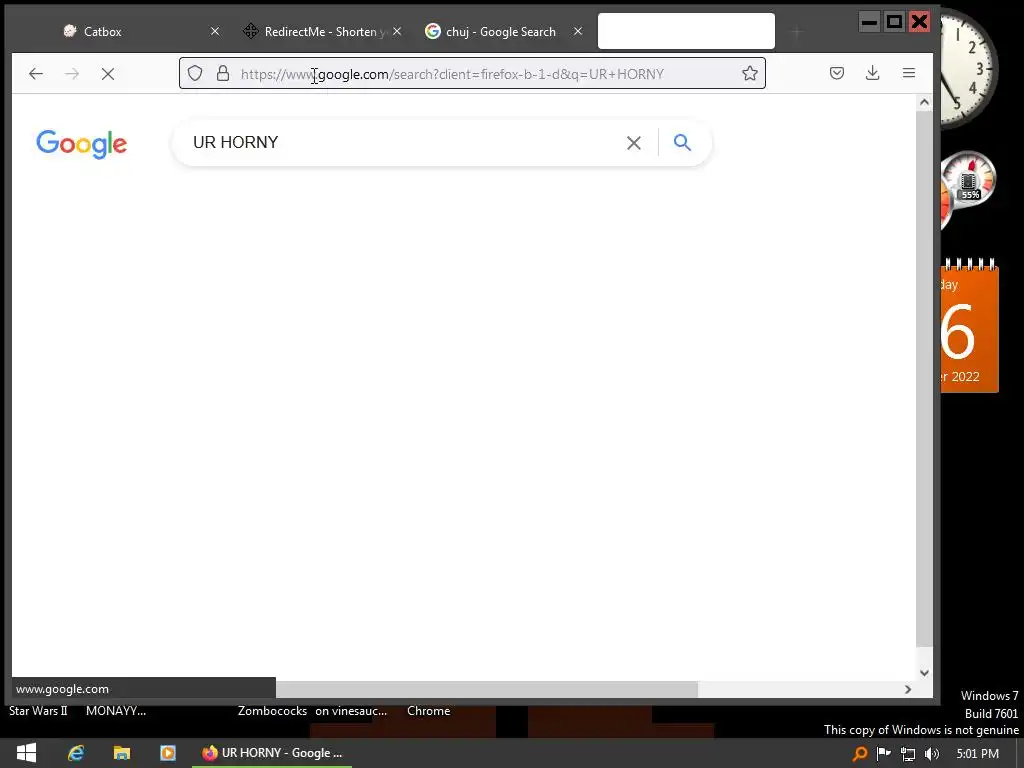
Task: Open the media player taskbar icon
Action: (168, 753)
